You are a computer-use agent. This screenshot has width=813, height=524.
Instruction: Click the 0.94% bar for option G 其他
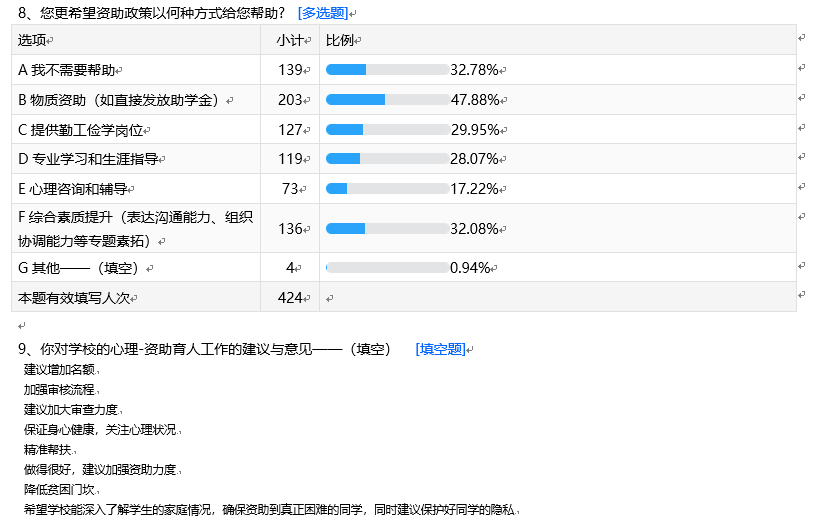click(387, 268)
